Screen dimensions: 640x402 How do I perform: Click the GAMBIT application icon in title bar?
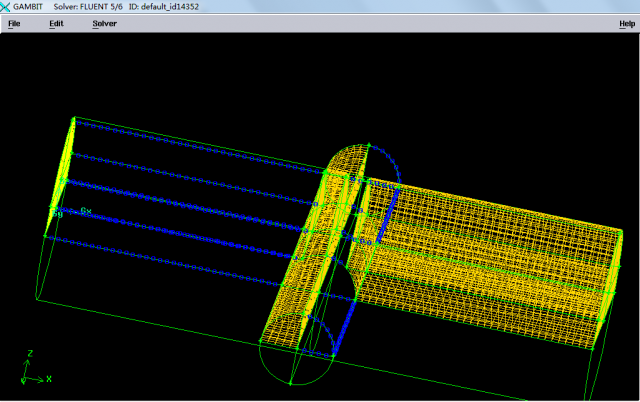pos(6,7)
